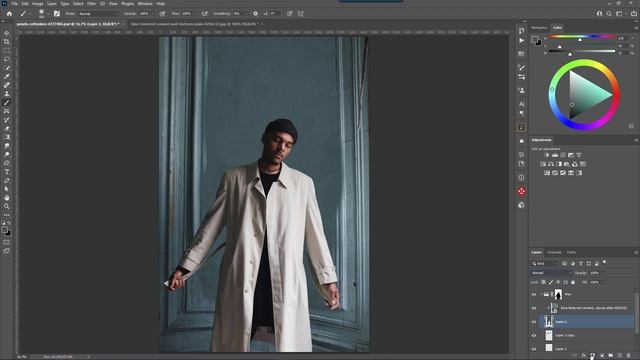Switch to blue textured cement document tab

point(194,24)
